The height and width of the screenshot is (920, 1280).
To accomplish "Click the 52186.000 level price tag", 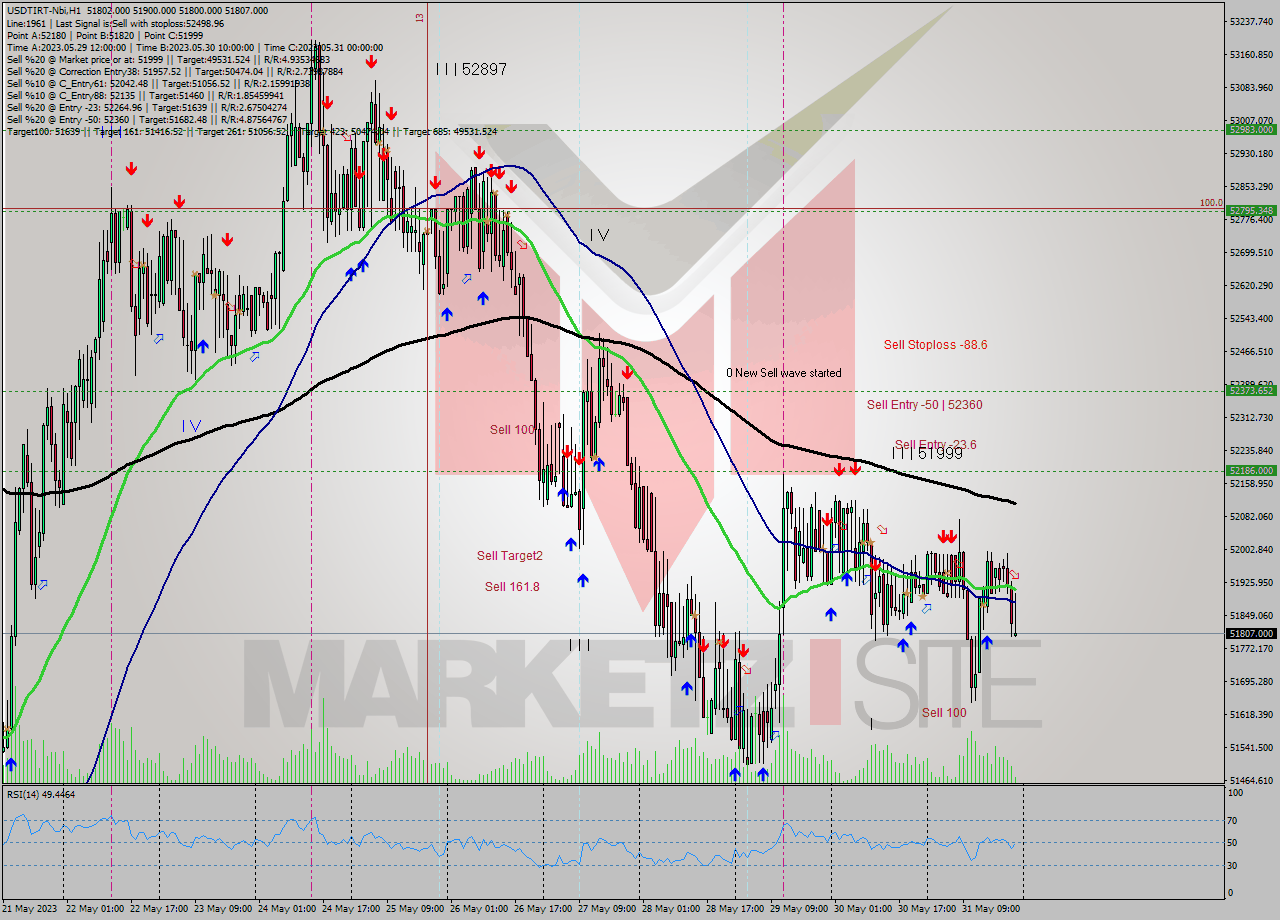I will click(x=1251, y=470).
